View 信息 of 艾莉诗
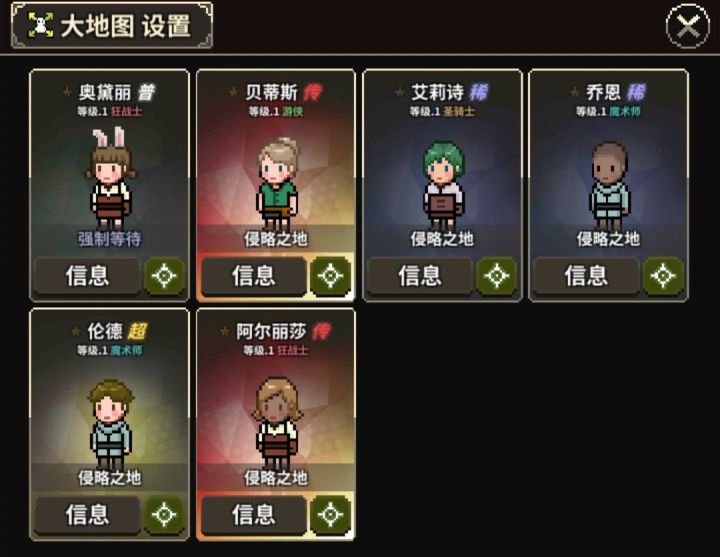 click(420, 276)
